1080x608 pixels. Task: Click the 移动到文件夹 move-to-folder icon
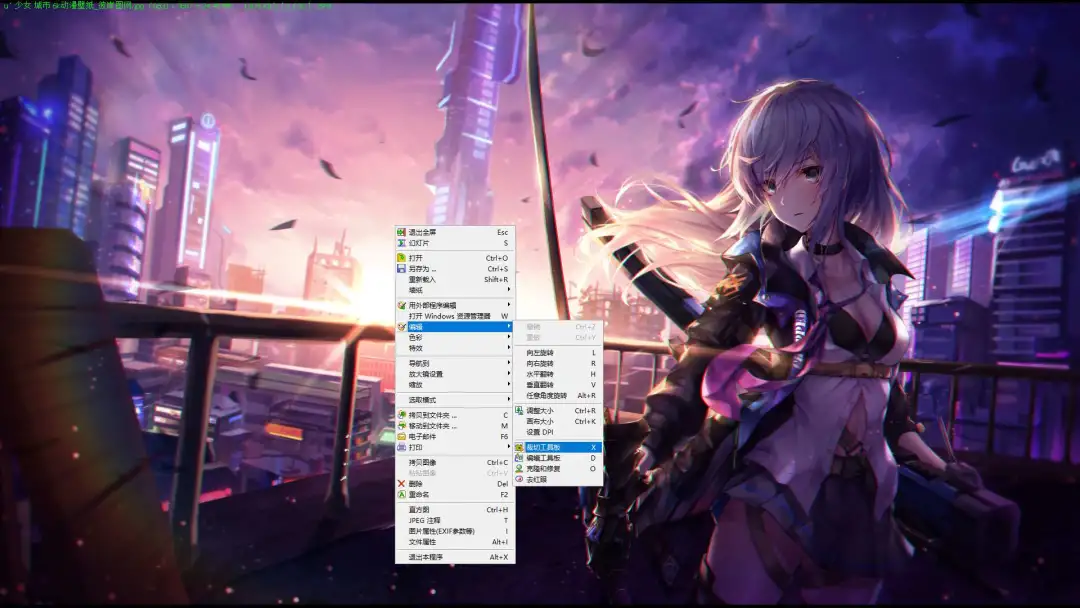[x=401, y=426]
